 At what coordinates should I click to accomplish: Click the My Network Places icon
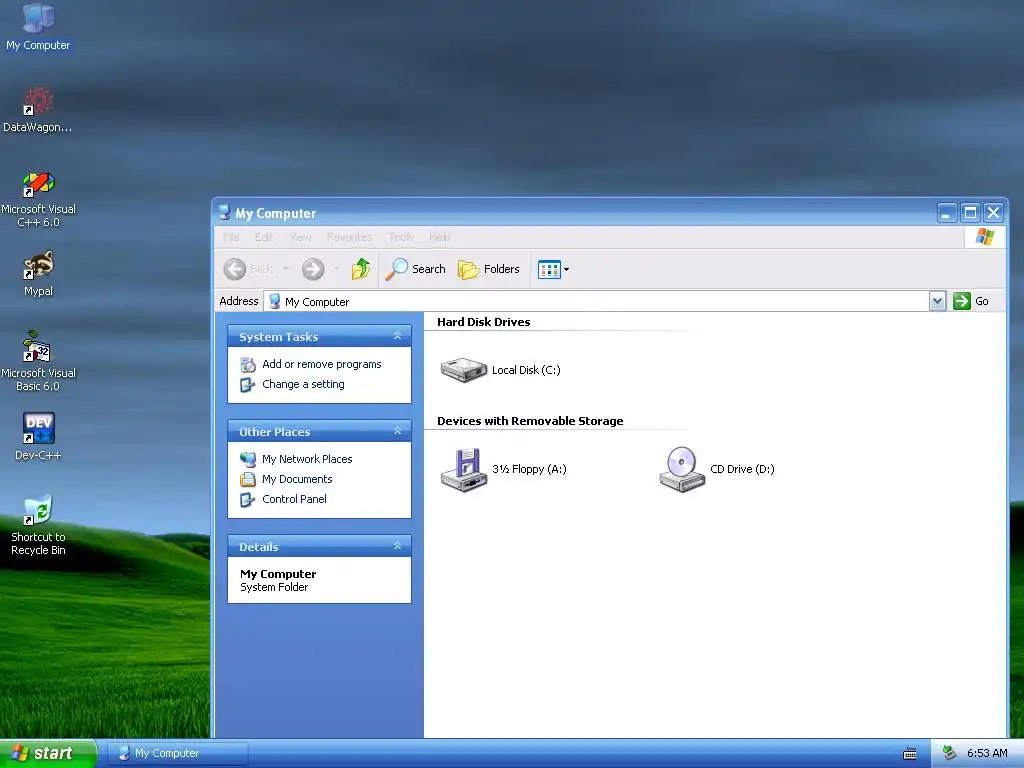(x=248, y=459)
